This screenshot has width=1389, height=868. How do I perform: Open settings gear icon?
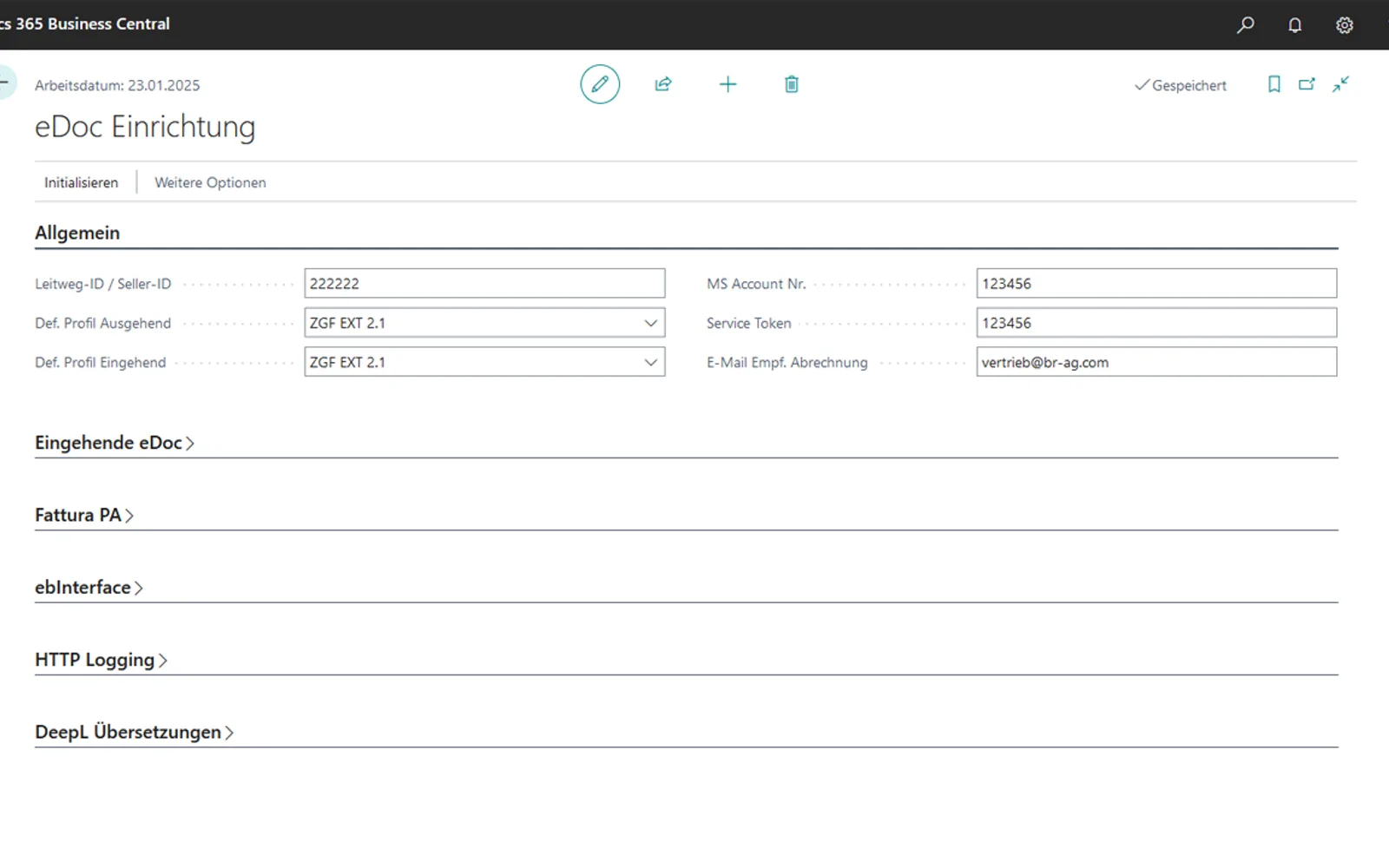[x=1344, y=25]
